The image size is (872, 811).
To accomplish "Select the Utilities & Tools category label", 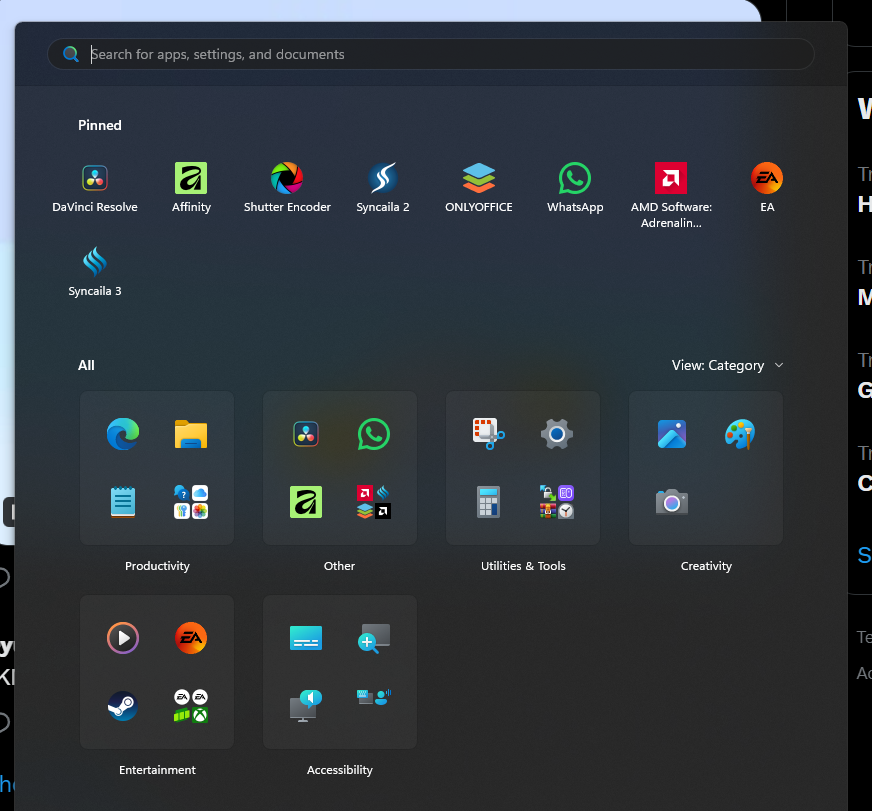I will (x=523, y=566).
